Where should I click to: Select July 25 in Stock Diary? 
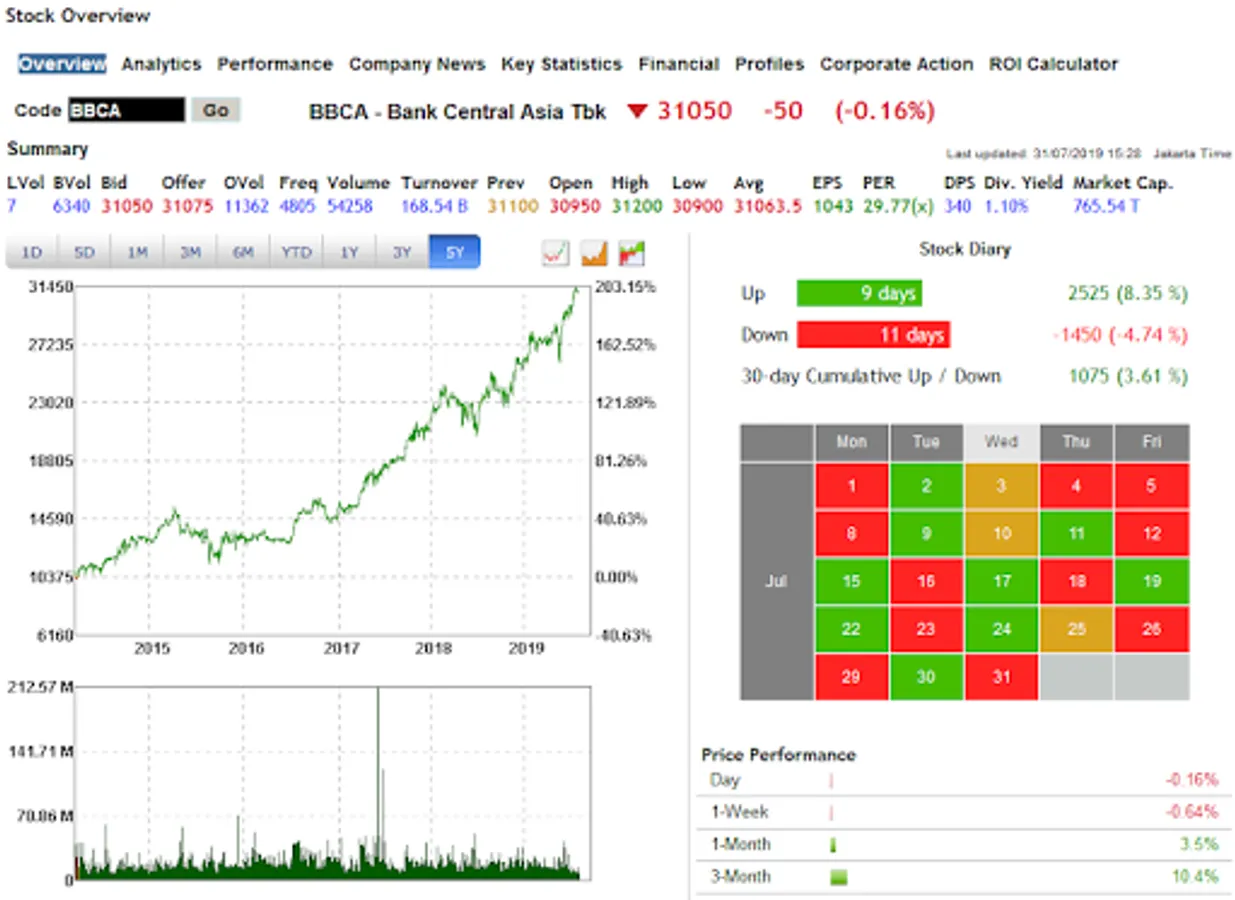[x=1077, y=629]
